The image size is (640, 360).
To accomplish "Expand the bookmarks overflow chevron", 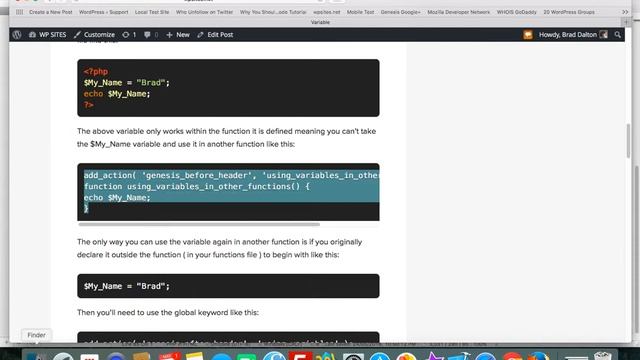I will 625,12.
